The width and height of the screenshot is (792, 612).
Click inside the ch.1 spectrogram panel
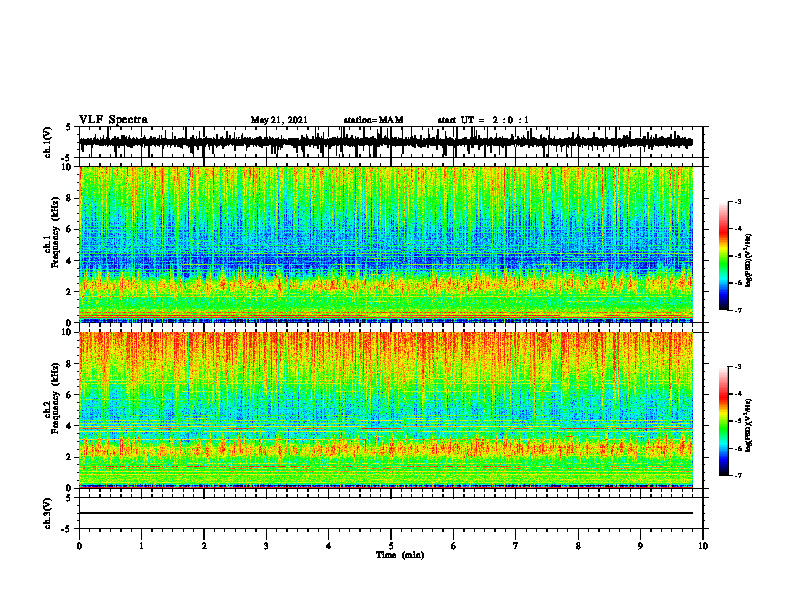pyautogui.click(x=386, y=244)
